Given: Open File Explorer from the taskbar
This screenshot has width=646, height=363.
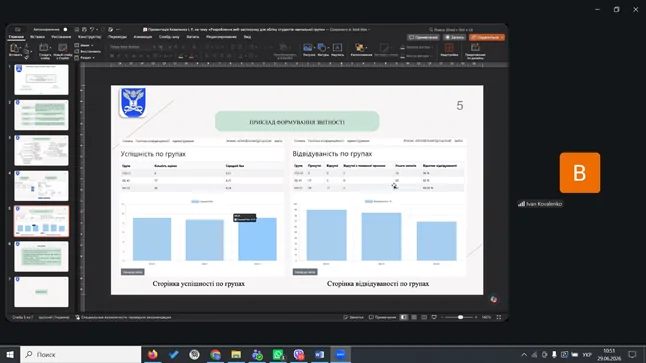Looking at the screenshot, I should 236,354.
